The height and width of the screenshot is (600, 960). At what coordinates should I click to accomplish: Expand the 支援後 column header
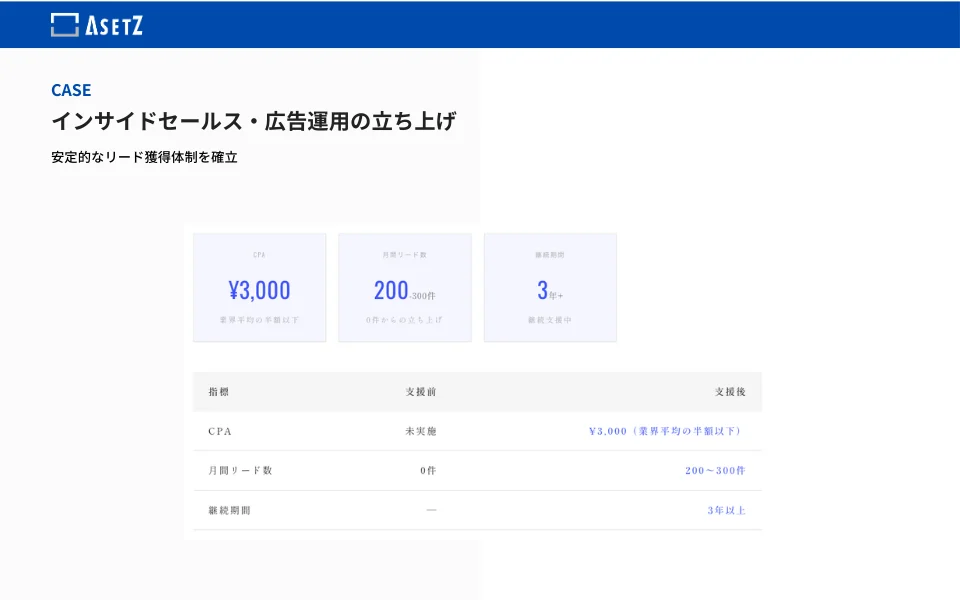pyautogui.click(x=730, y=392)
